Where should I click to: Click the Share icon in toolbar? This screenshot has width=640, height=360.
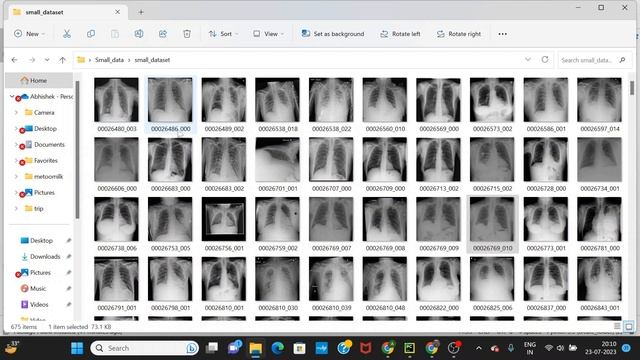coord(163,34)
